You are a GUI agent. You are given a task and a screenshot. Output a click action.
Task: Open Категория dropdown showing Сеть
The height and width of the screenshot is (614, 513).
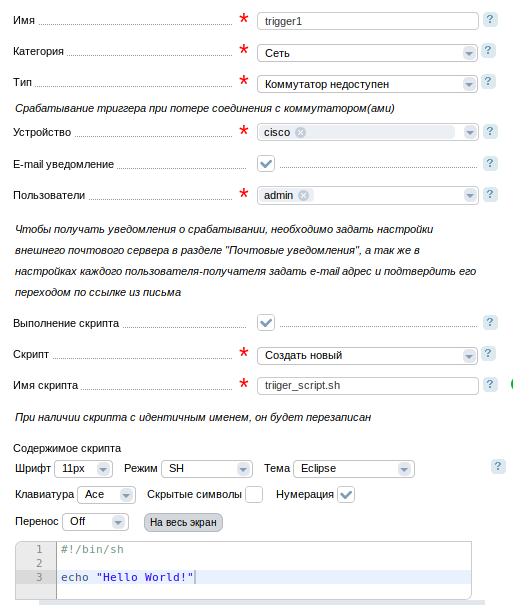tap(367, 53)
